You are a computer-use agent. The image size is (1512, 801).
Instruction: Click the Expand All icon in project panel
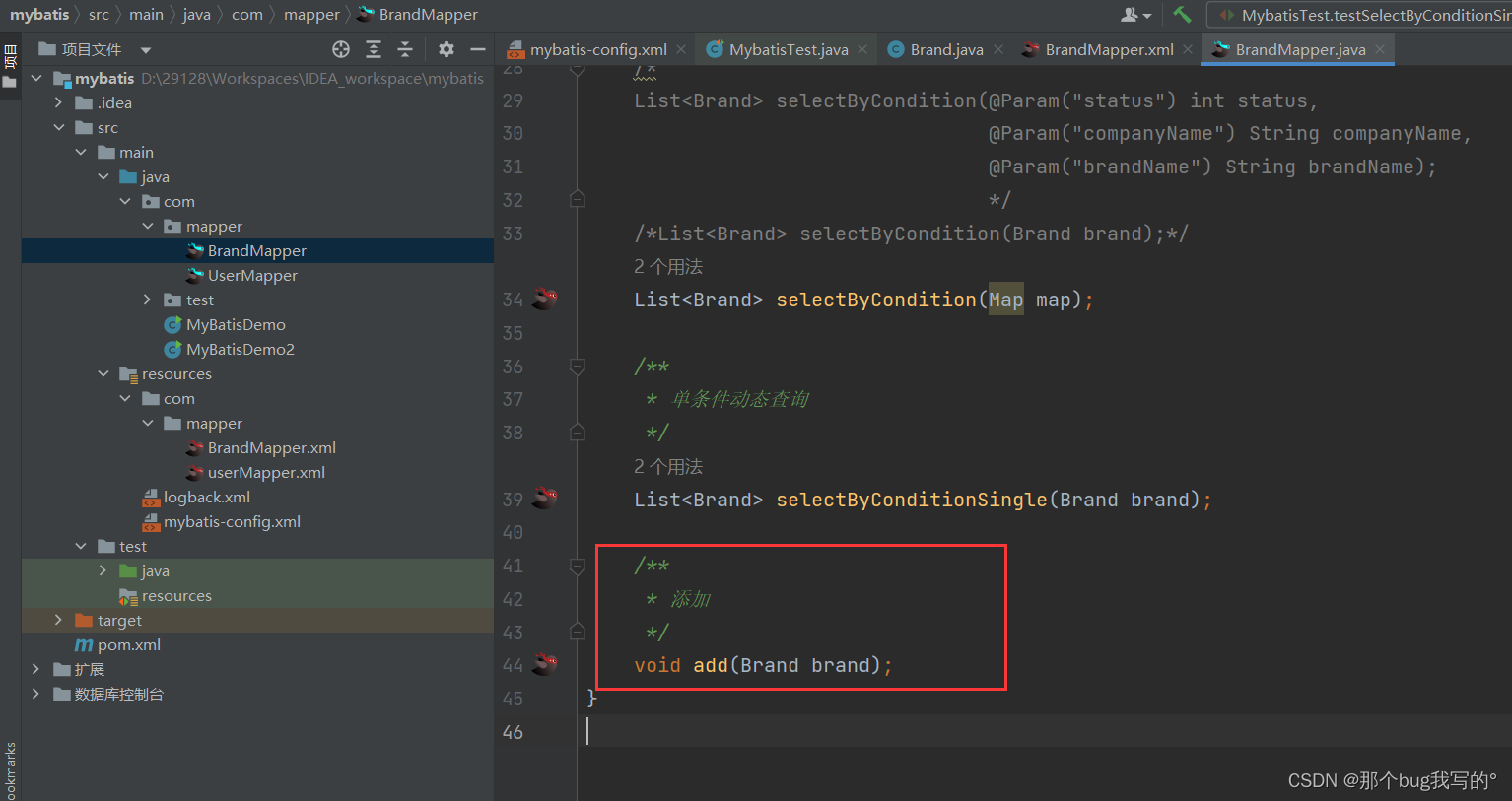374,49
